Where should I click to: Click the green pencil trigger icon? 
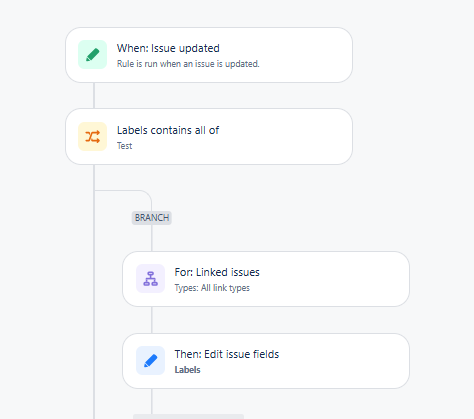(x=92, y=55)
